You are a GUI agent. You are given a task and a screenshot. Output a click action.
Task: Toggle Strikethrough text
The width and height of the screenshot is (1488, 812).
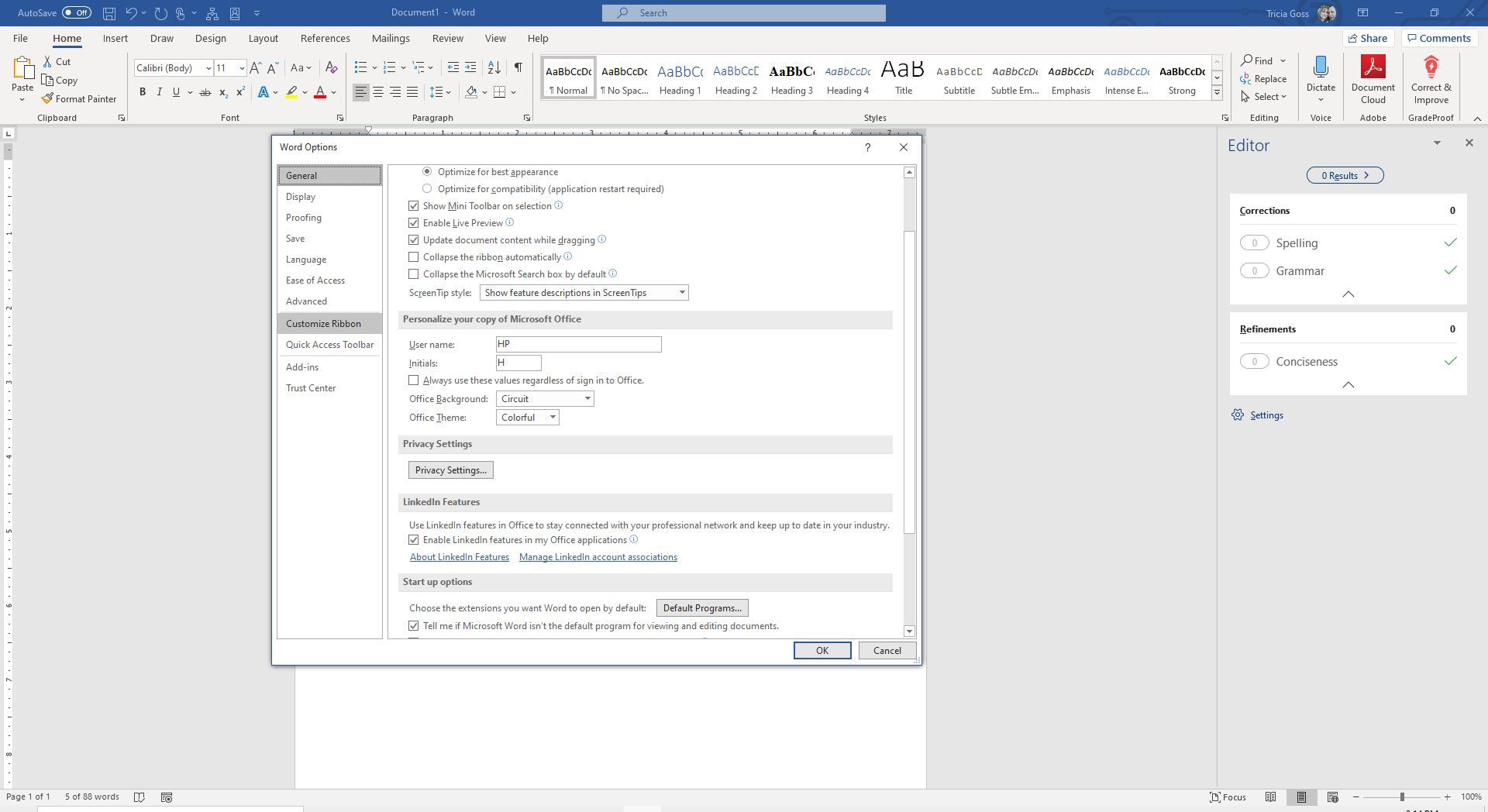(x=205, y=92)
